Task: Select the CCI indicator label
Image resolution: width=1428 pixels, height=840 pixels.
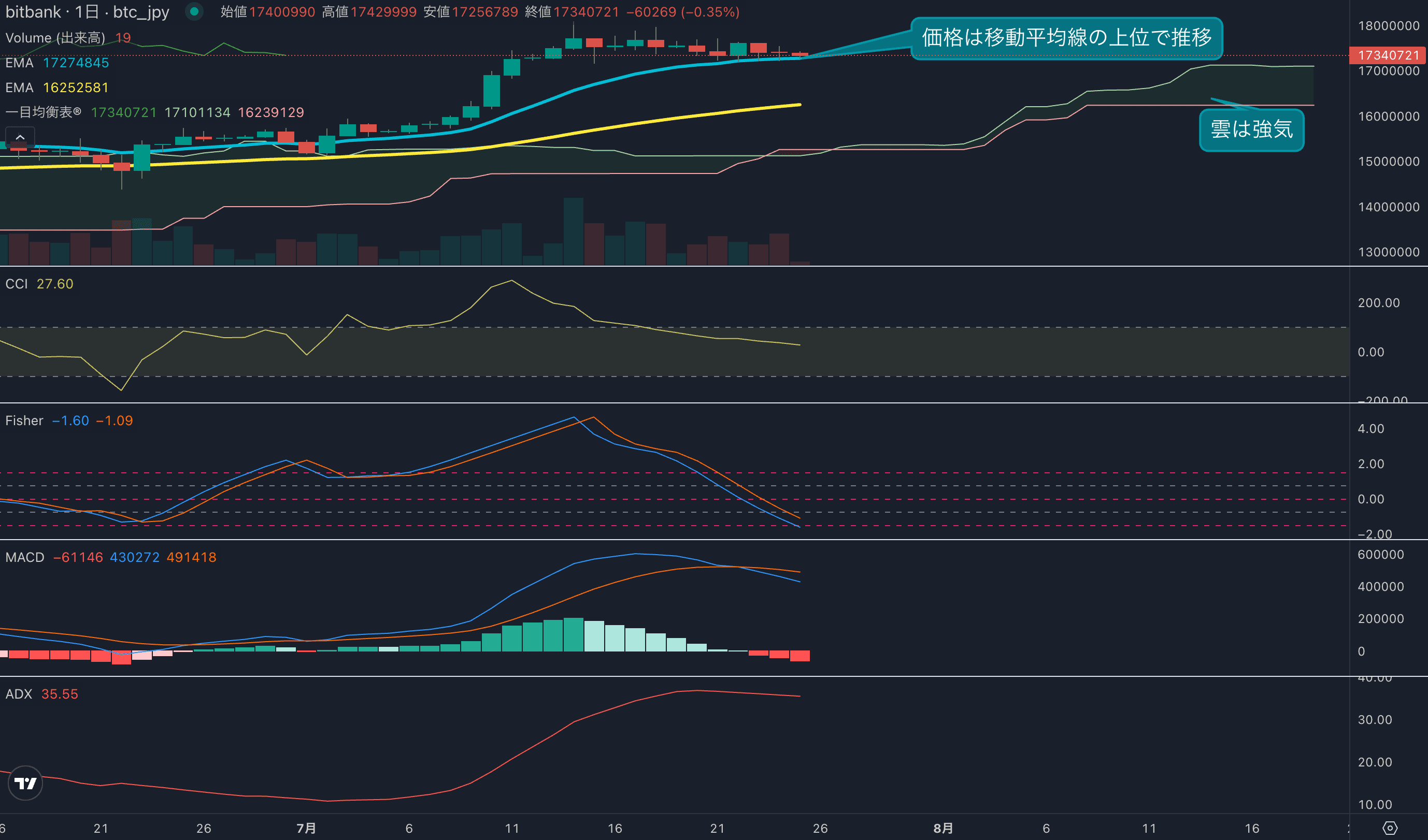Action: (17, 284)
